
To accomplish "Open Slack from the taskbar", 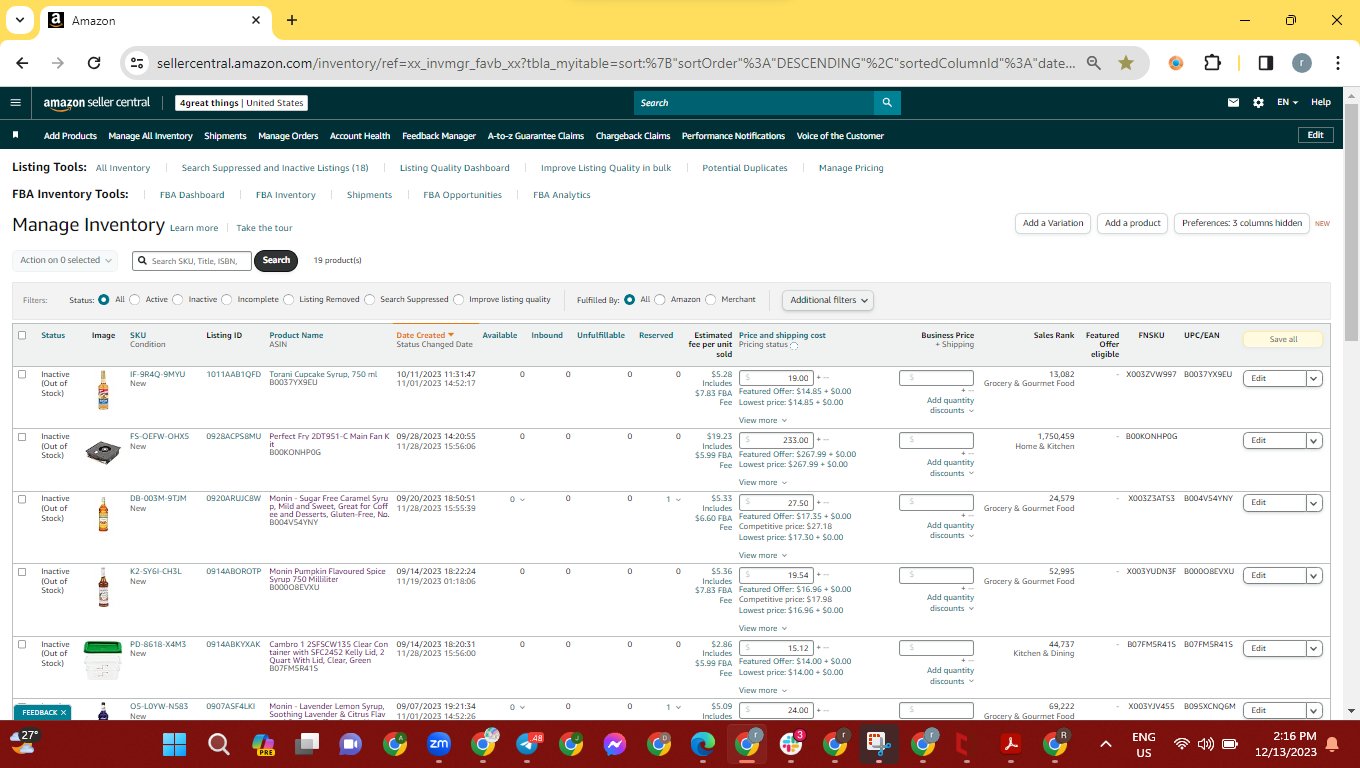I will [x=790, y=744].
